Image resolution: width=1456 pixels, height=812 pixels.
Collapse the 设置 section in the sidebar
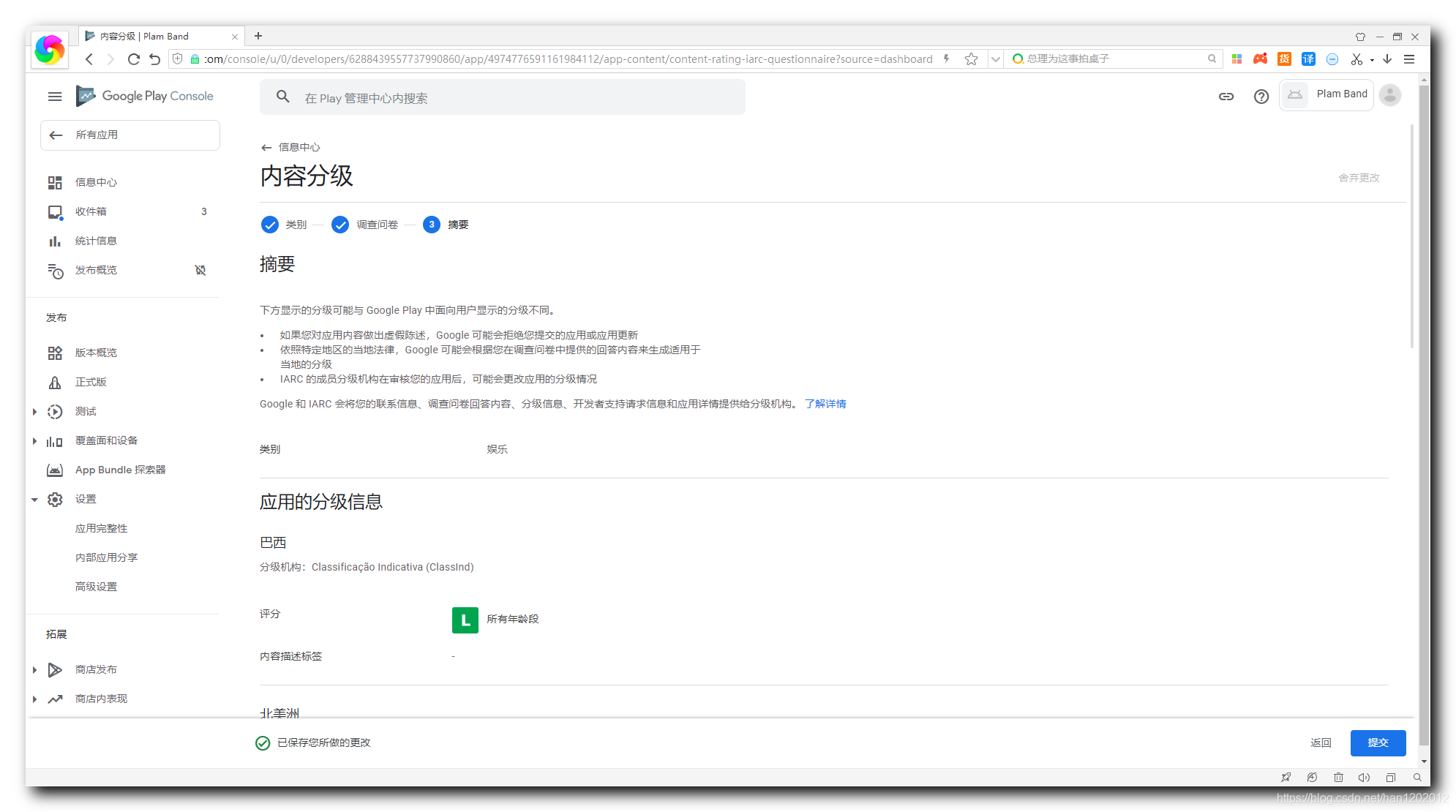point(34,500)
